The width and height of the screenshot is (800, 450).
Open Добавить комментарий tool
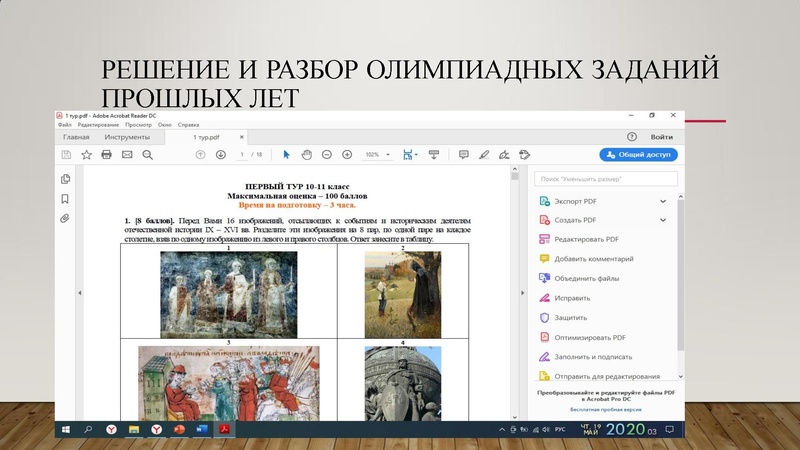[x=586, y=259]
